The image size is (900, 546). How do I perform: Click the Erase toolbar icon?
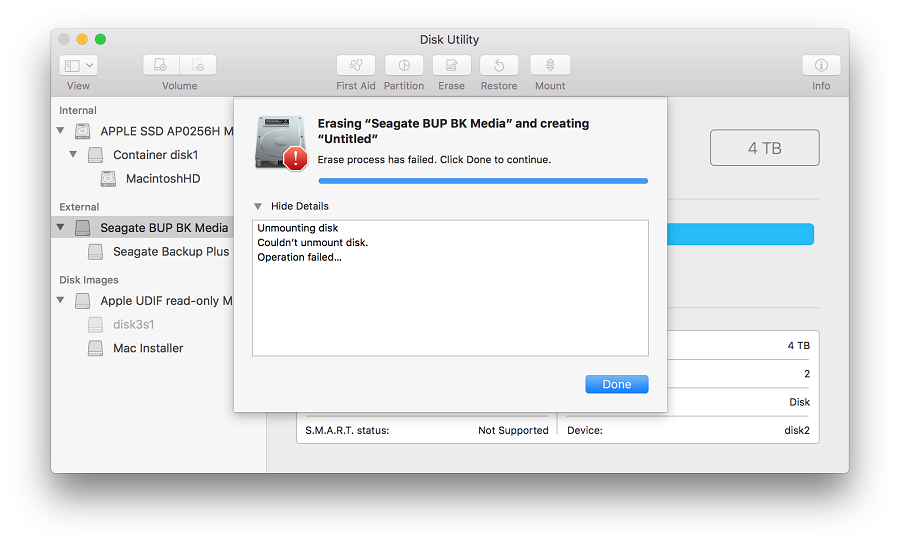452,65
